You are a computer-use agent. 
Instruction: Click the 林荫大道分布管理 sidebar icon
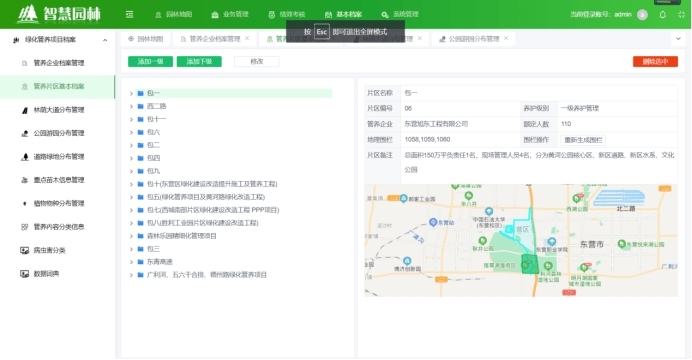coord(25,110)
